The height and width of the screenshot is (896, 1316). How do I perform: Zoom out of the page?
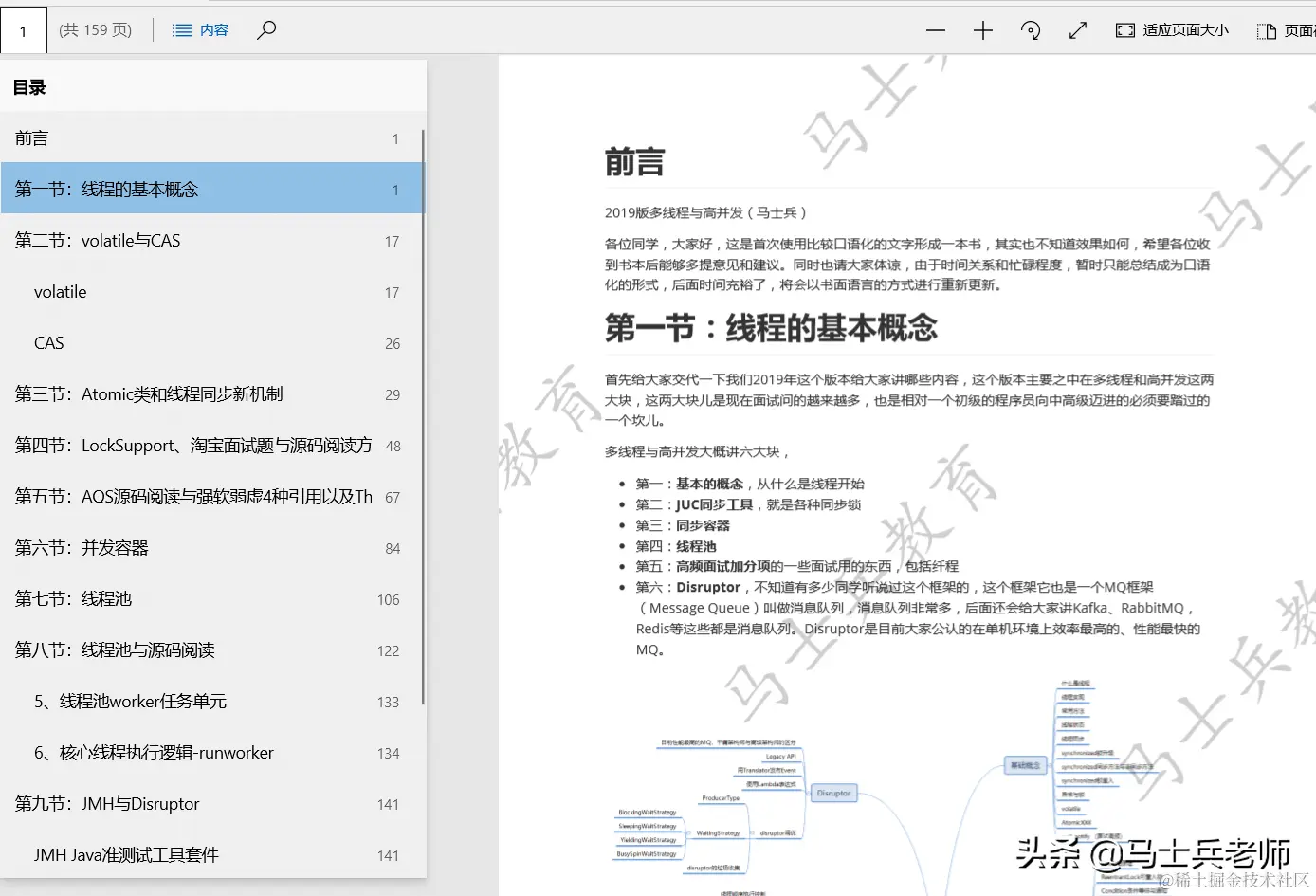coord(935,29)
